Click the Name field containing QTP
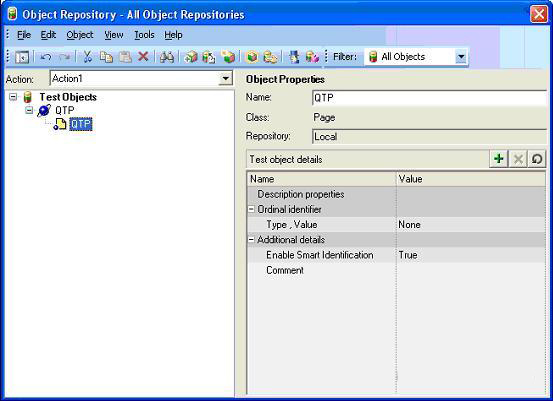 [x=430, y=98]
